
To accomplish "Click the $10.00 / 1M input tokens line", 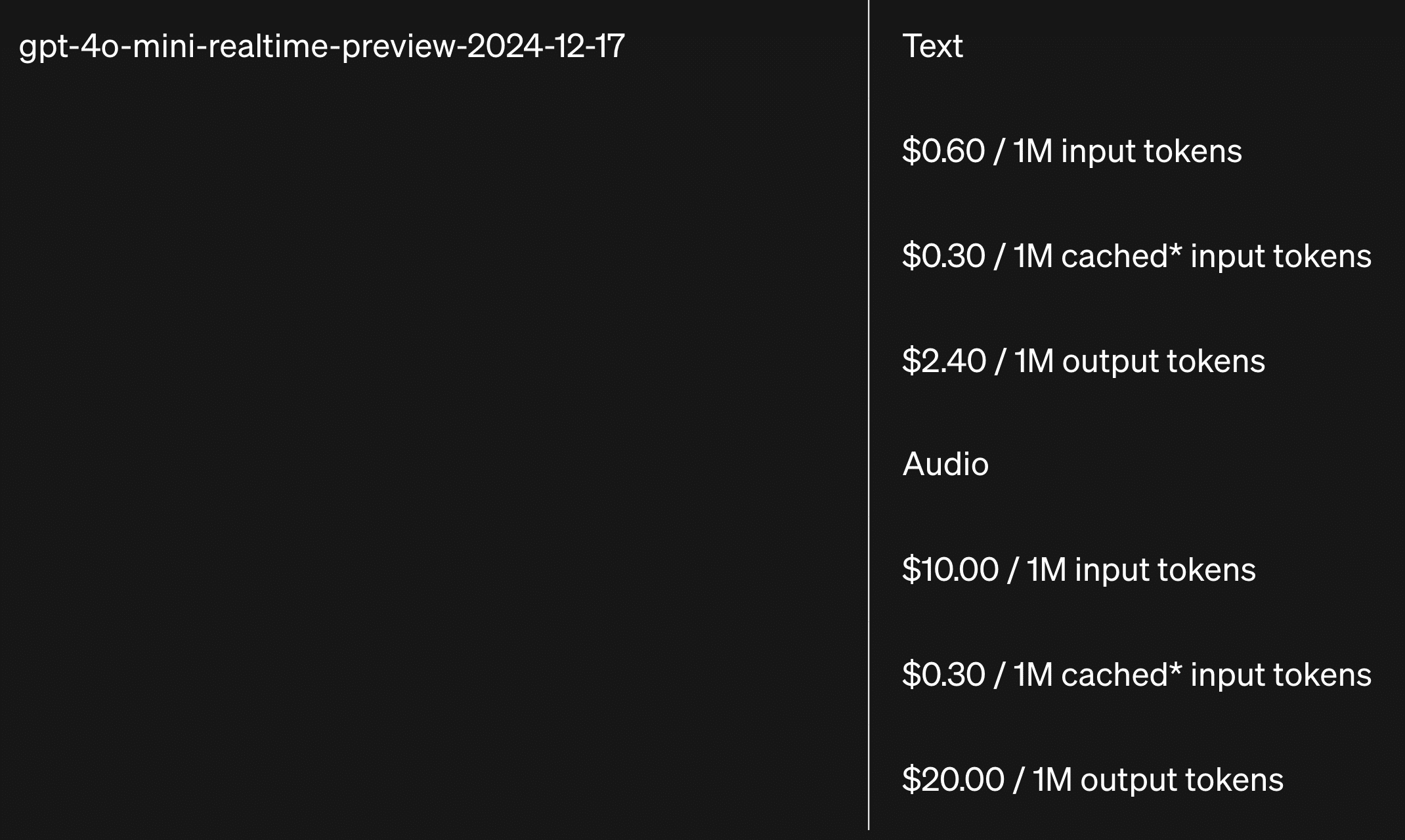I will [1078, 570].
